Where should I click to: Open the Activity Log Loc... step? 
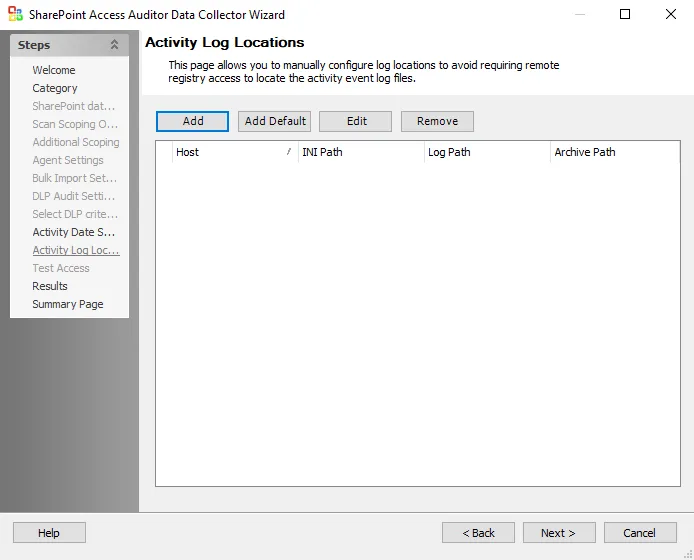click(x=76, y=250)
